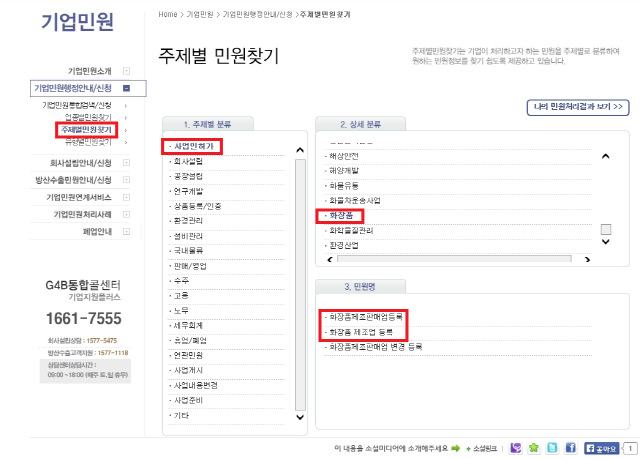Open 화장품제조판매업등록 in the 민원명 list

point(366,317)
